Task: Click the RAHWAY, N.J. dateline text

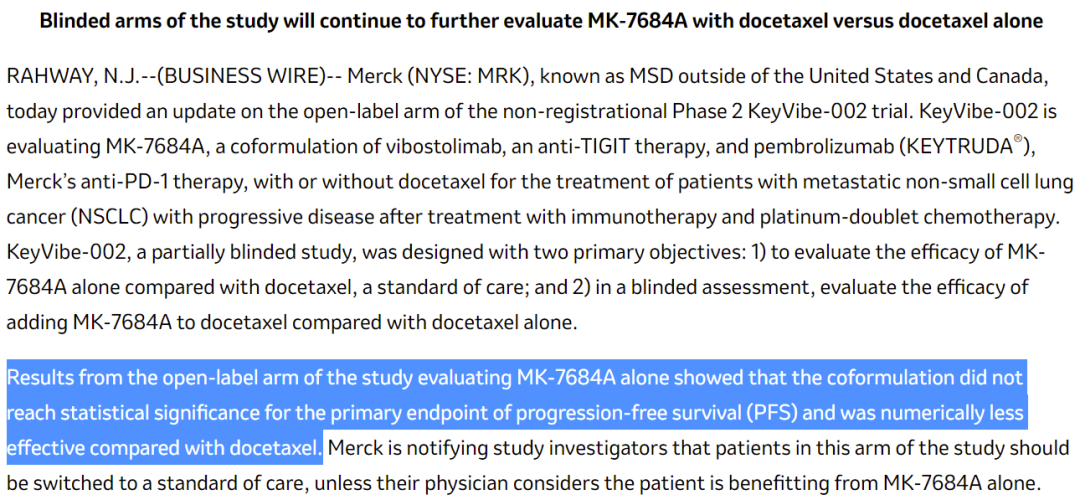Action: [61, 75]
